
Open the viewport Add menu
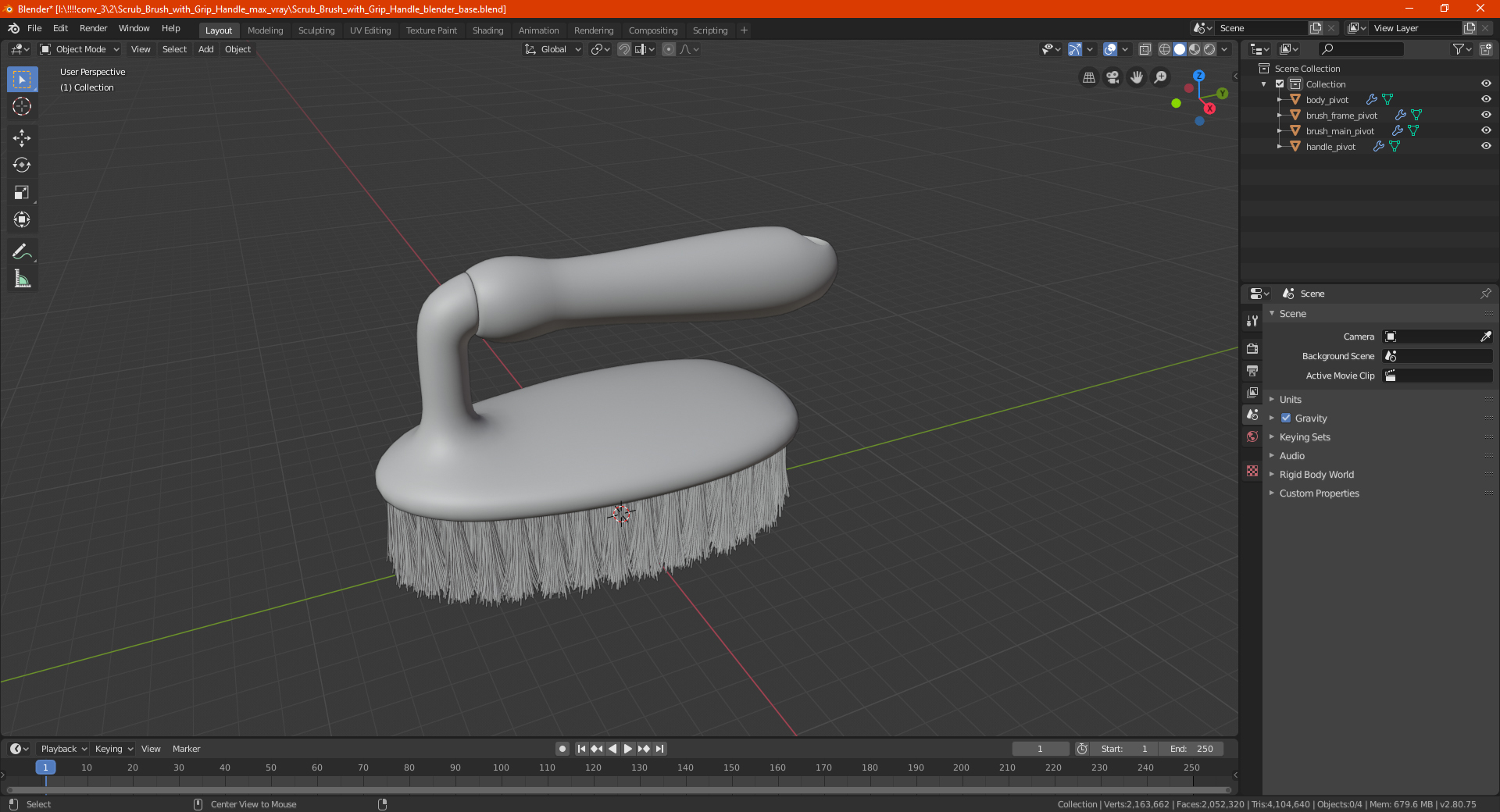(x=205, y=49)
